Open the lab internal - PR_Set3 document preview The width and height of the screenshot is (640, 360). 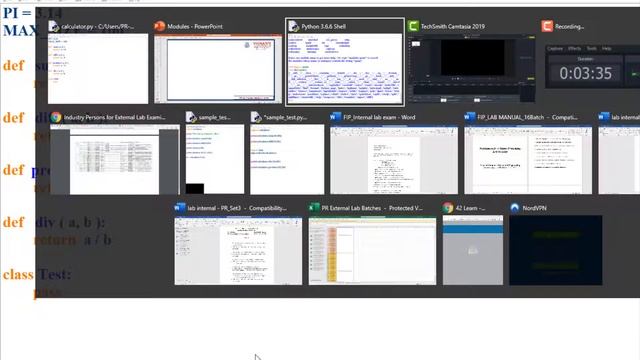coord(238,251)
